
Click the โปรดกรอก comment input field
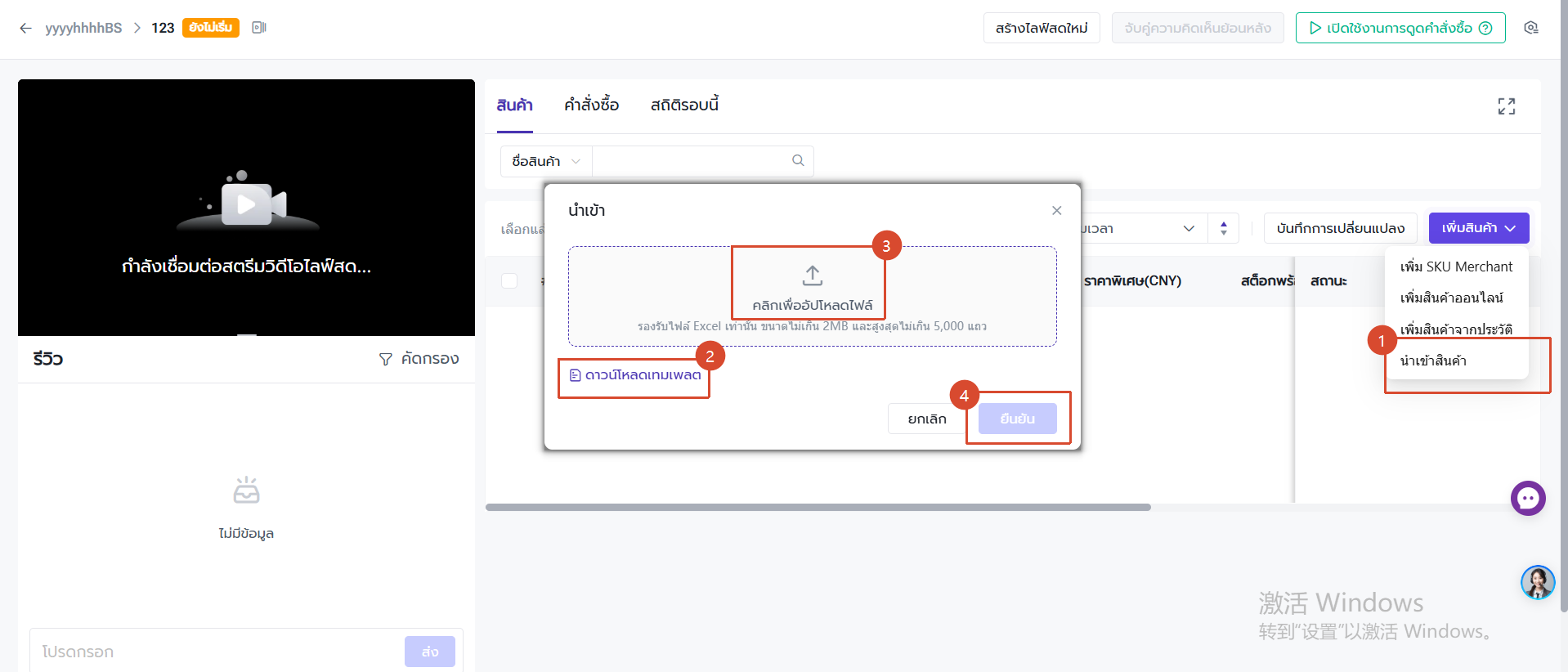217,652
